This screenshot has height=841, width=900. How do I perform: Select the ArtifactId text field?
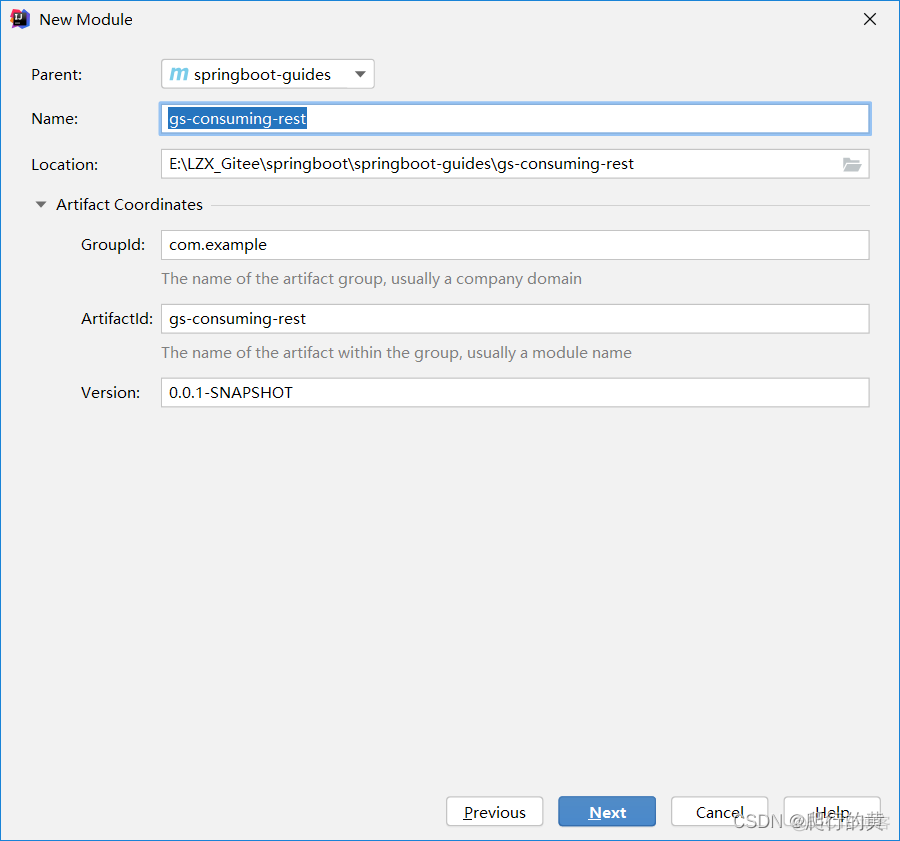tap(514, 319)
